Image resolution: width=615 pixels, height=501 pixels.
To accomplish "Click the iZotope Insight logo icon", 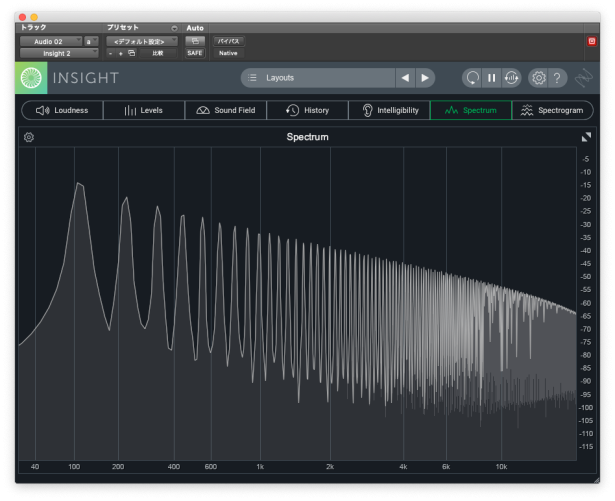I will [x=31, y=78].
